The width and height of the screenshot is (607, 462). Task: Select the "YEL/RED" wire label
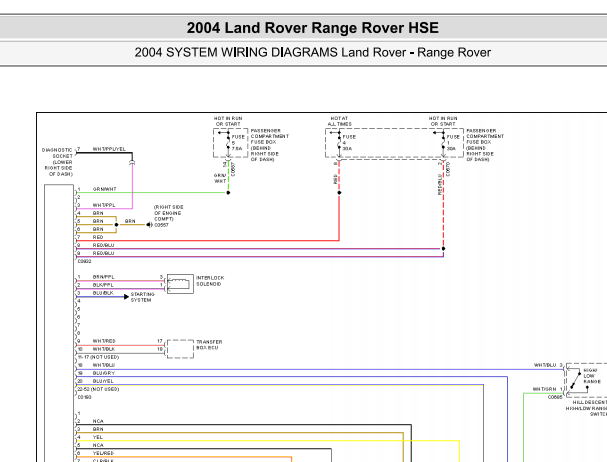point(103,453)
